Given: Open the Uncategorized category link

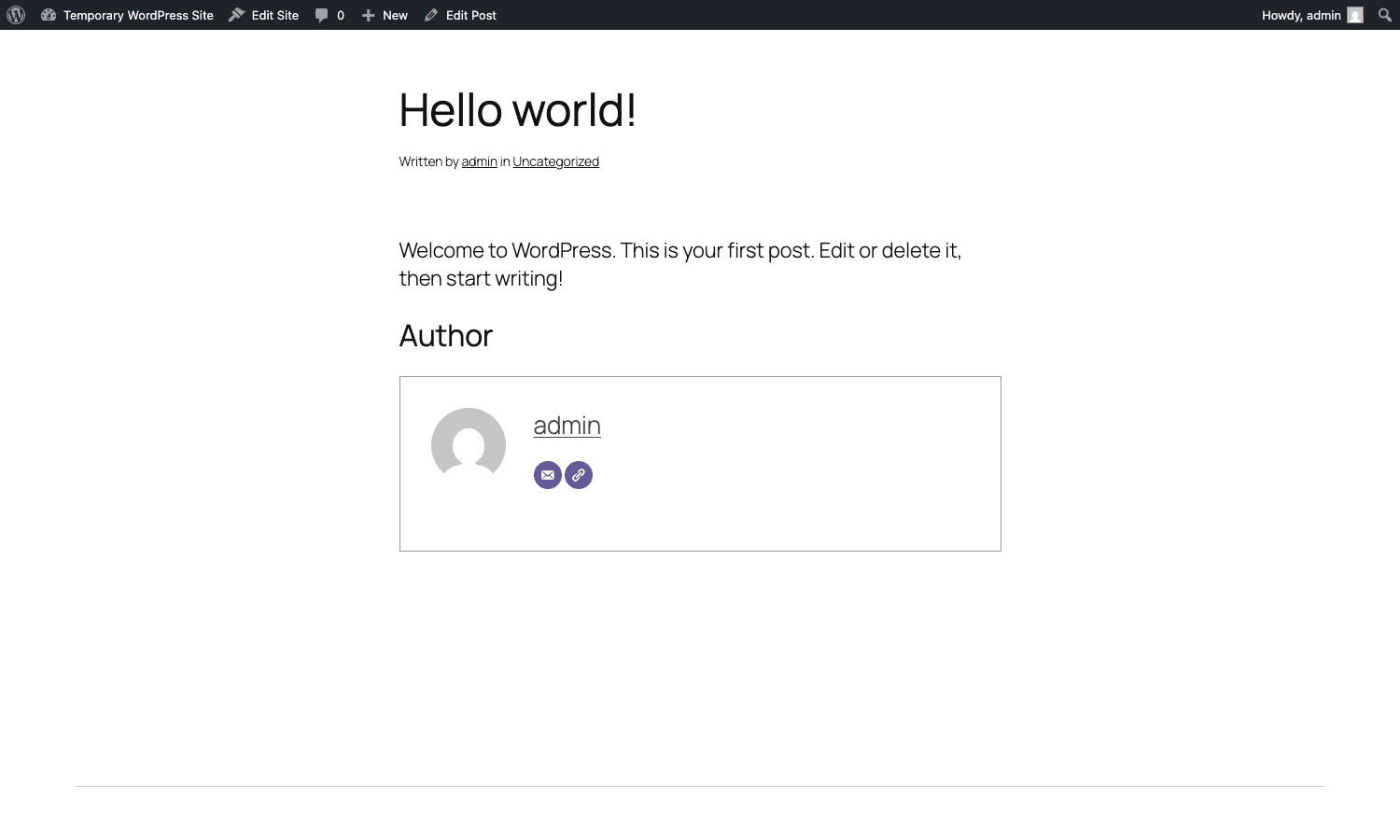Looking at the screenshot, I should pyautogui.click(x=555, y=161).
